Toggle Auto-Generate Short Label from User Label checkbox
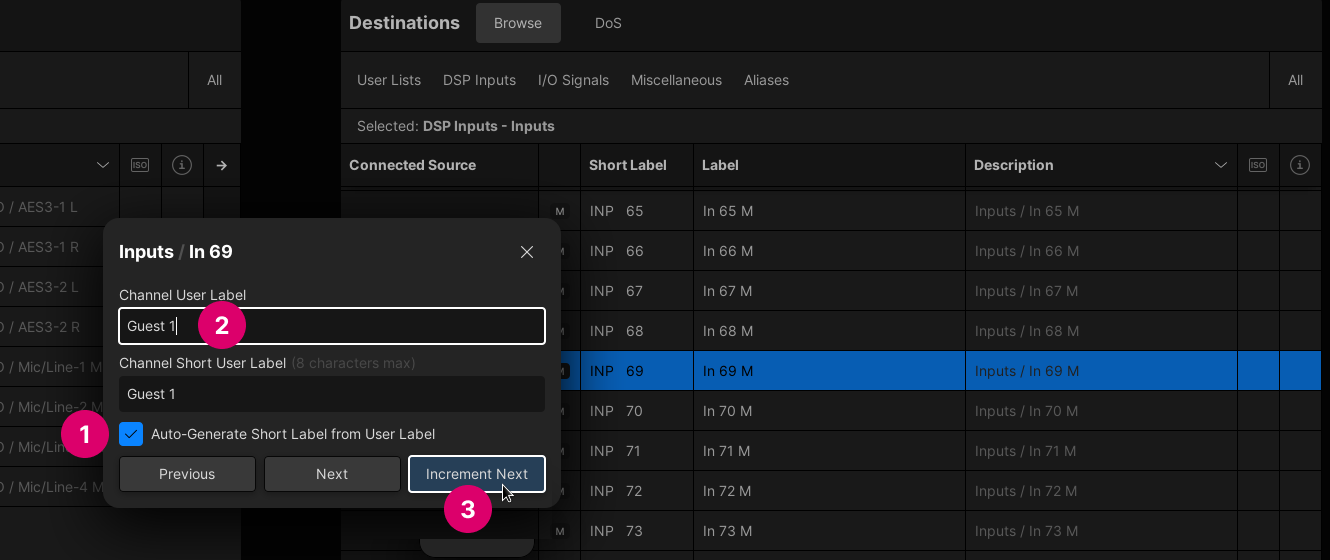Viewport: 1330px width, 560px height. coord(131,434)
